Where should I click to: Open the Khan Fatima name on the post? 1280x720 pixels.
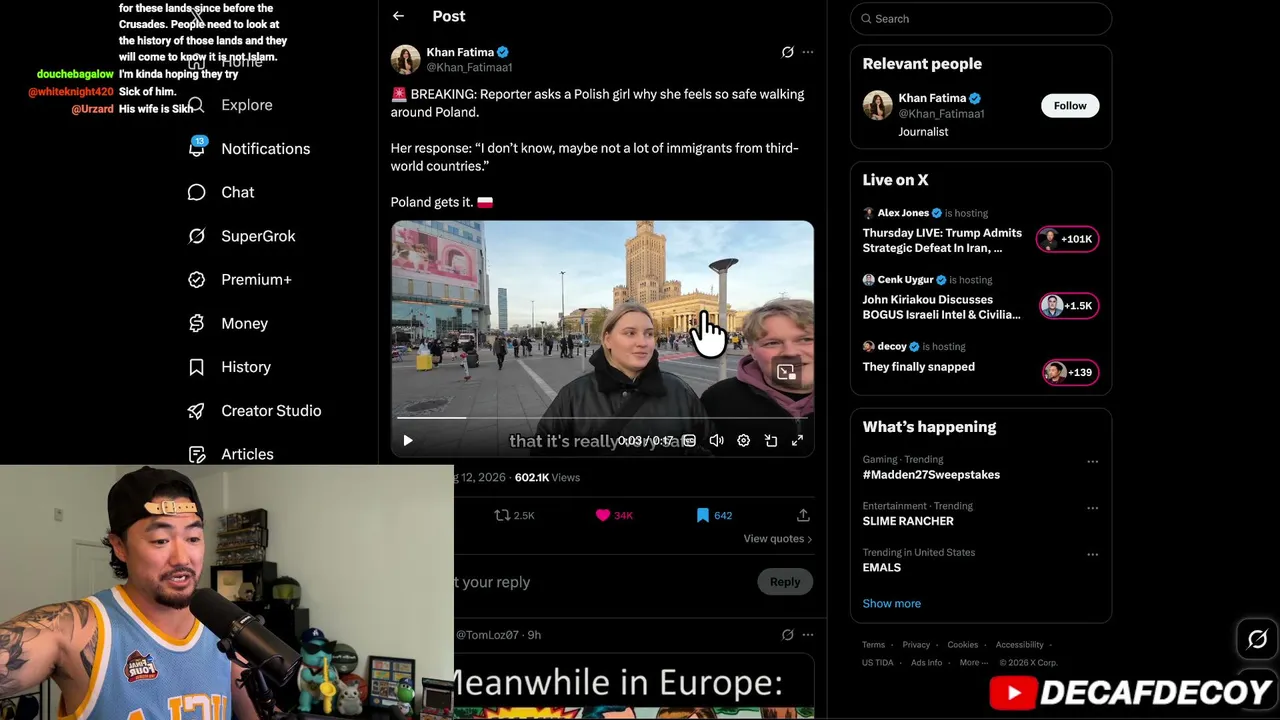[x=460, y=52]
